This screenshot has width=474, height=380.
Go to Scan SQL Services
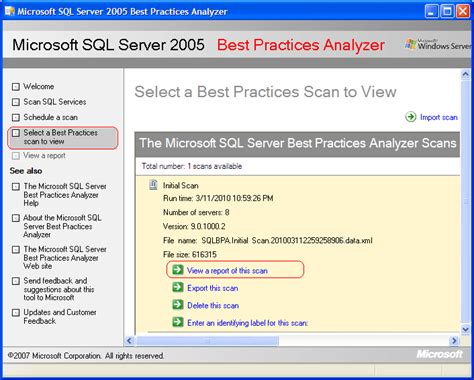55,102
